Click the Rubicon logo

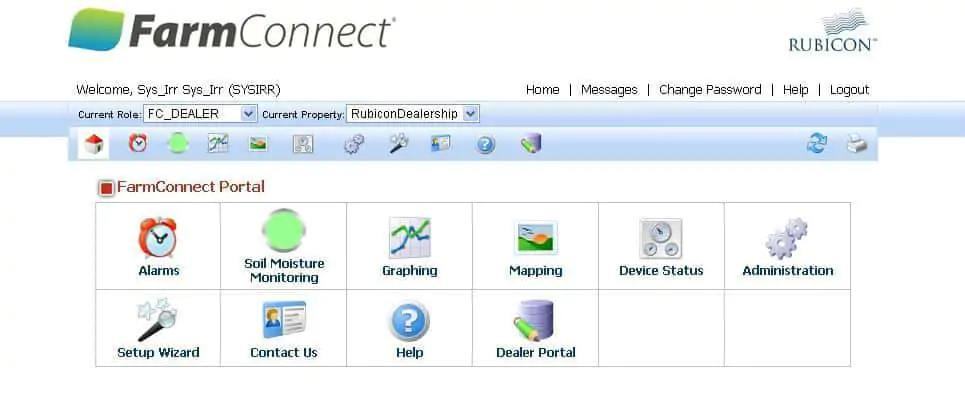pos(833,30)
